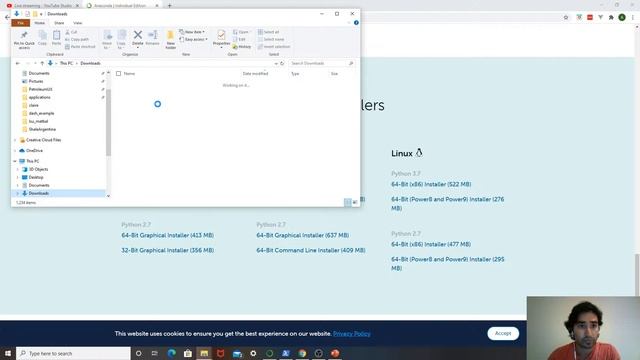This screenshot has width=640, height=360.
Task: Open 32-Bit Graphical Installer (356 MB) link
Action: 167,250
